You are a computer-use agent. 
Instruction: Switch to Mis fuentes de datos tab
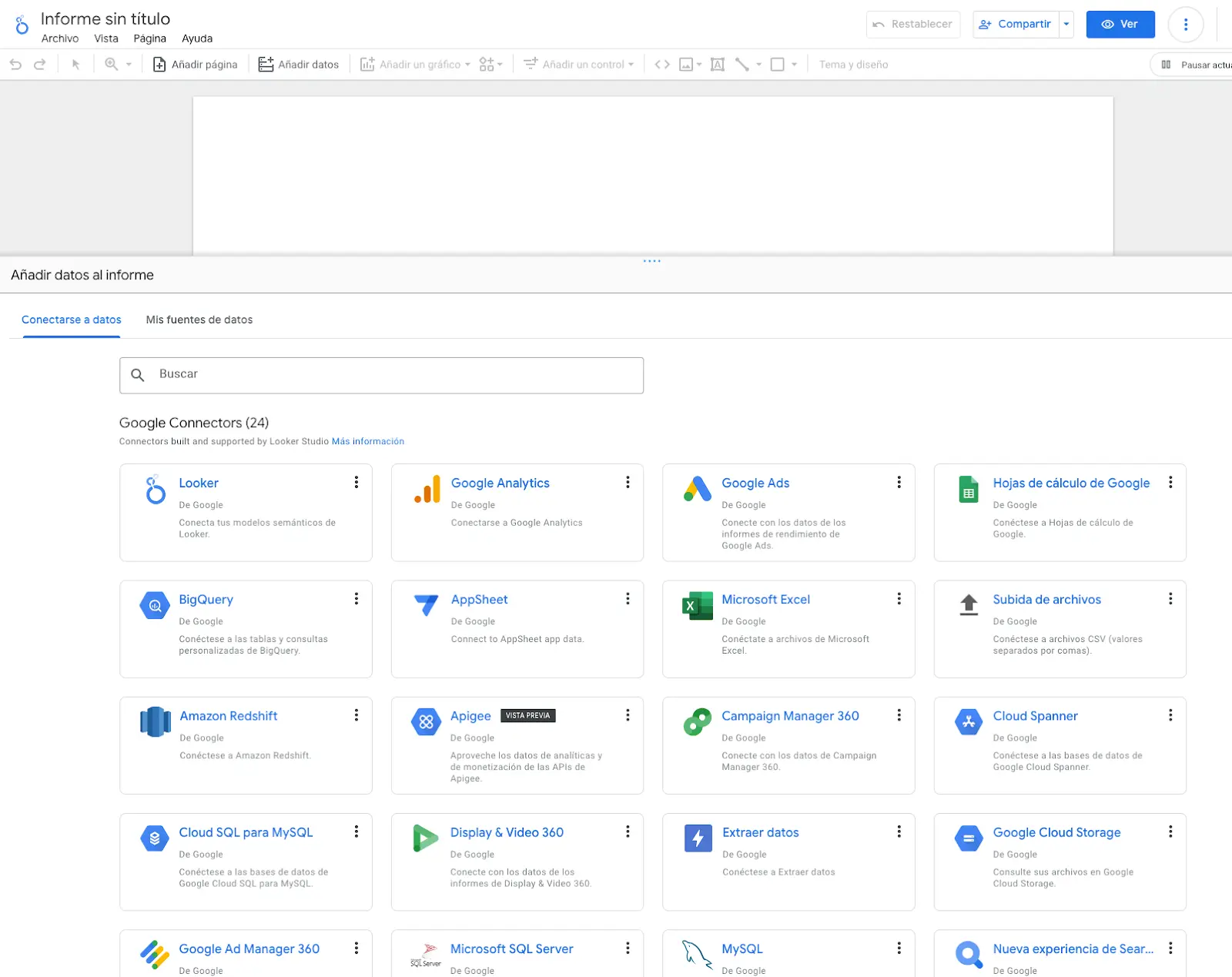coord(199,320)
